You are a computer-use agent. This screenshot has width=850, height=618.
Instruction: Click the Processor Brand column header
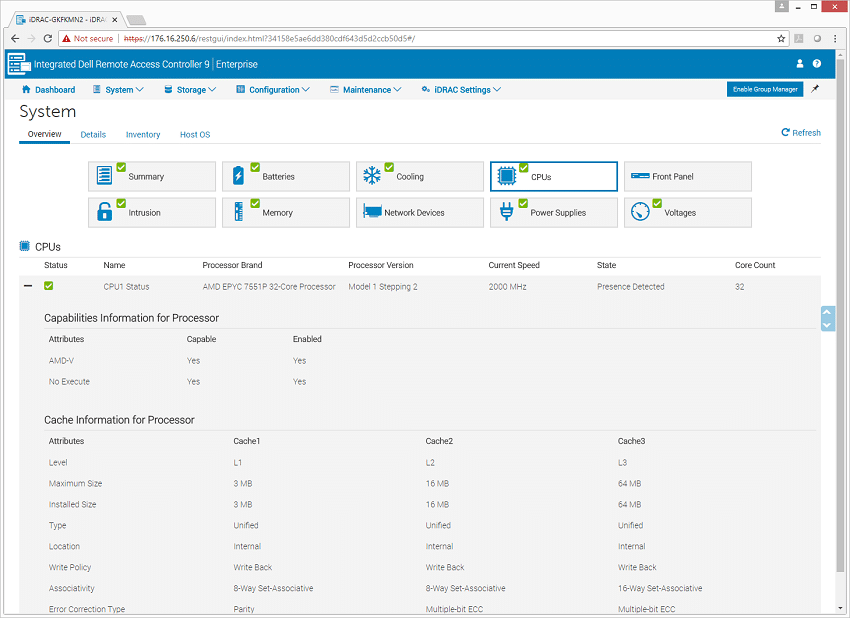(232, 265)
